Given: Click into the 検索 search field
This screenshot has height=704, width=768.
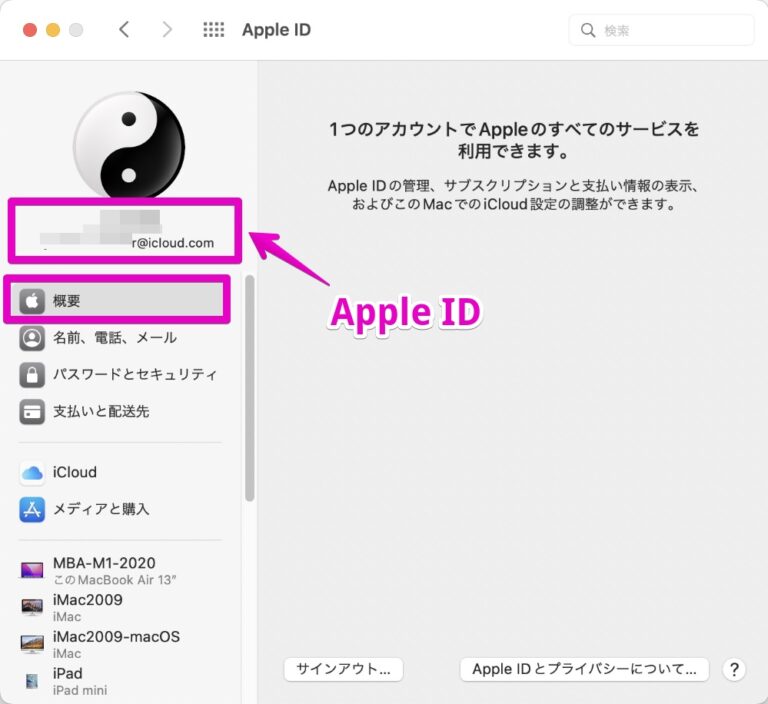Looking at the screenshot, I should (x=661, y=30).
